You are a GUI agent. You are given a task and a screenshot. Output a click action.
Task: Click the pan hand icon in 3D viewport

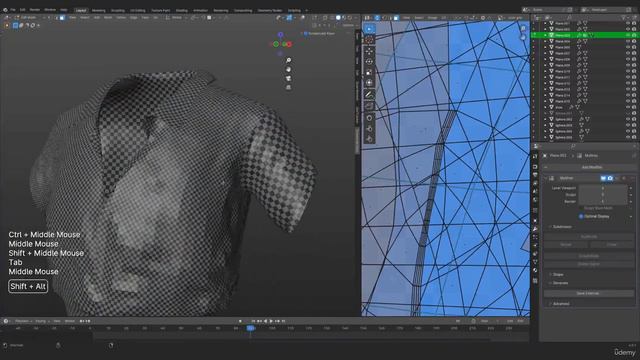[289, 69]
